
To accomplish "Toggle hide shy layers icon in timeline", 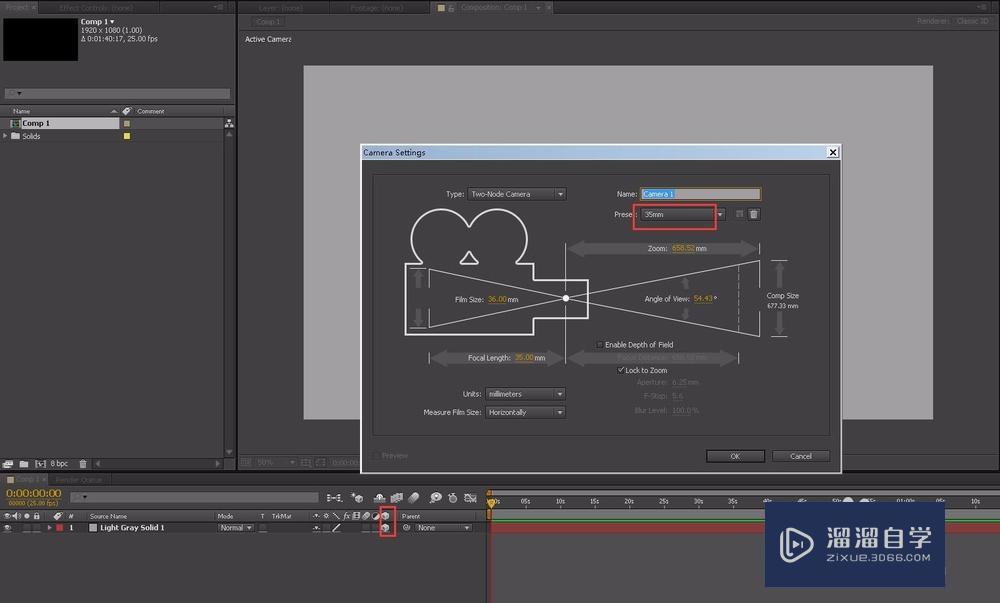I will pyautogui.click(x=379, y=498).
